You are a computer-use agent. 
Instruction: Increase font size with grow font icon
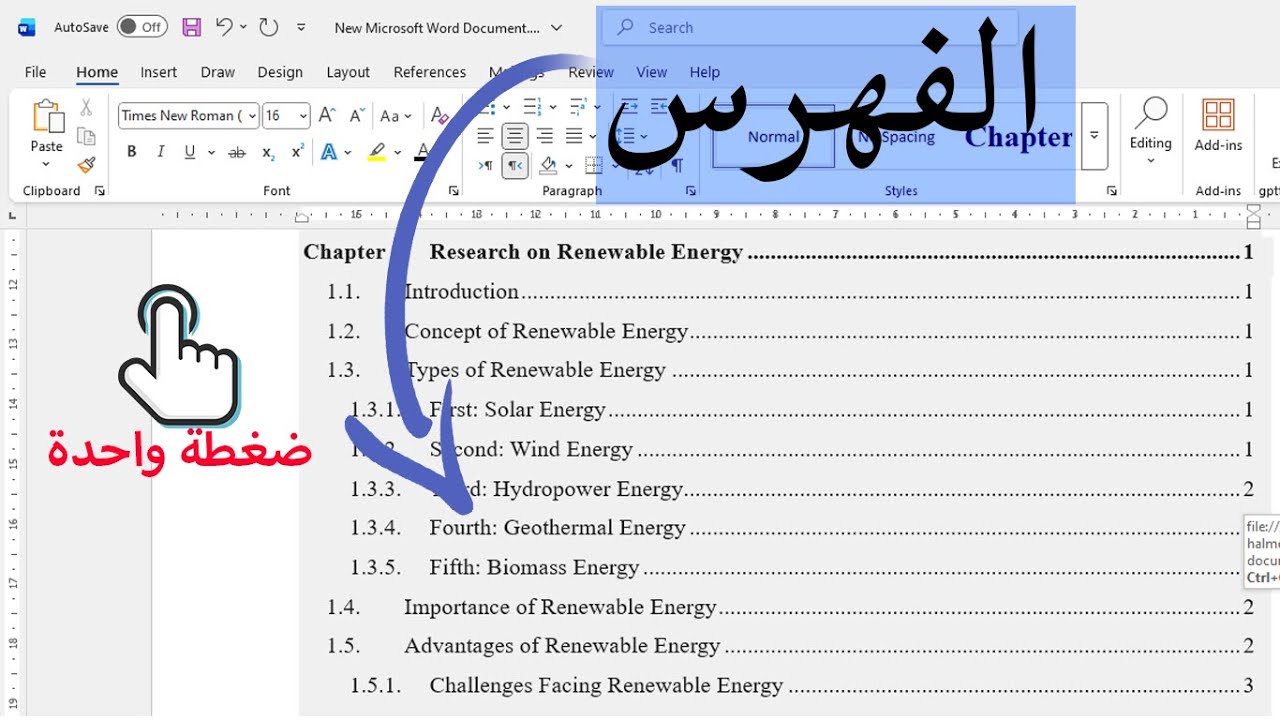tap(327, 116)
